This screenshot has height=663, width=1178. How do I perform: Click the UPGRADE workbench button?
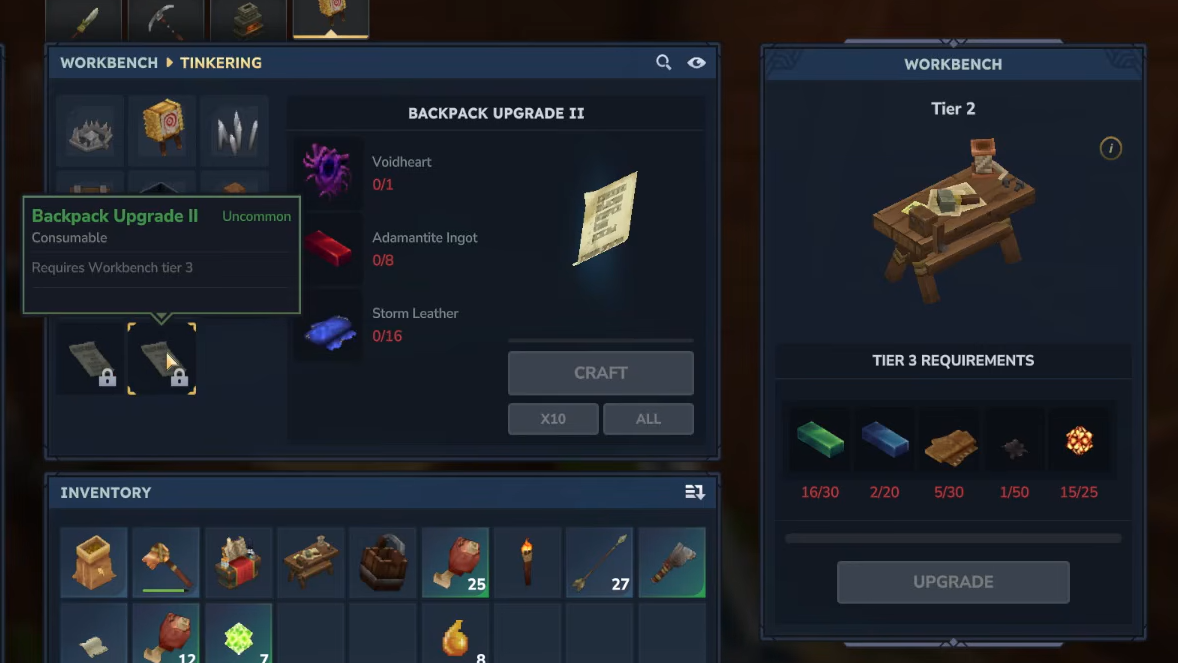(x=953, y=582)
